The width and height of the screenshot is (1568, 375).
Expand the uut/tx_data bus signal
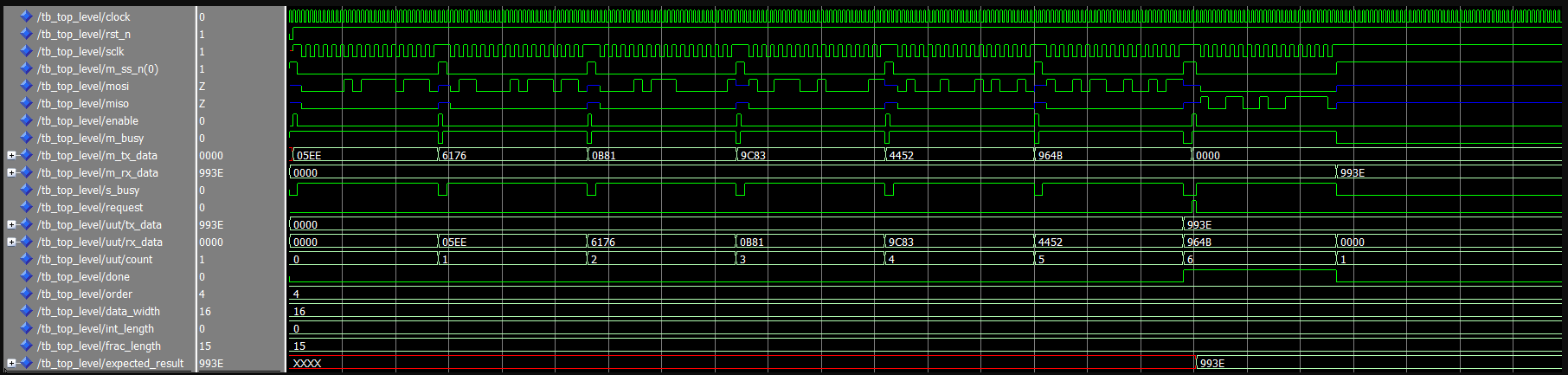click(x=11, y=224)
